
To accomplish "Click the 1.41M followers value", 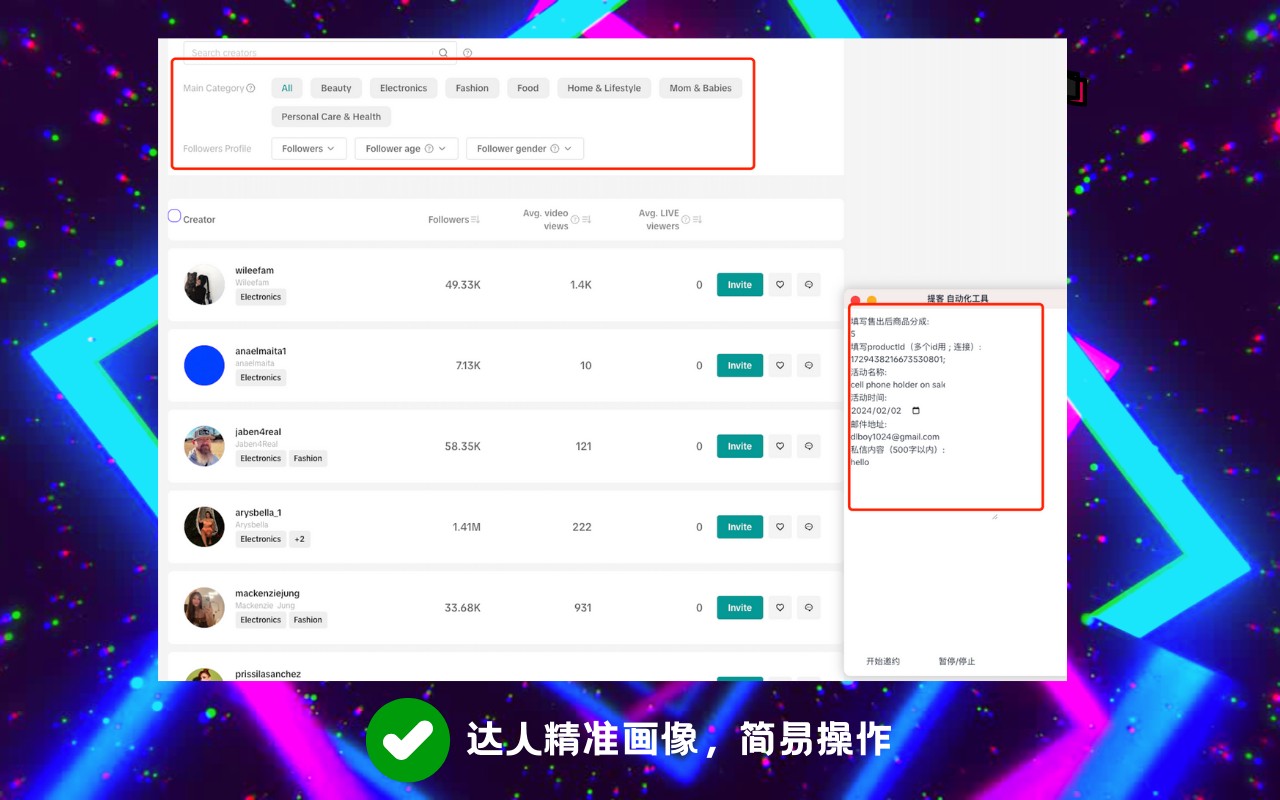I will 466,527.
